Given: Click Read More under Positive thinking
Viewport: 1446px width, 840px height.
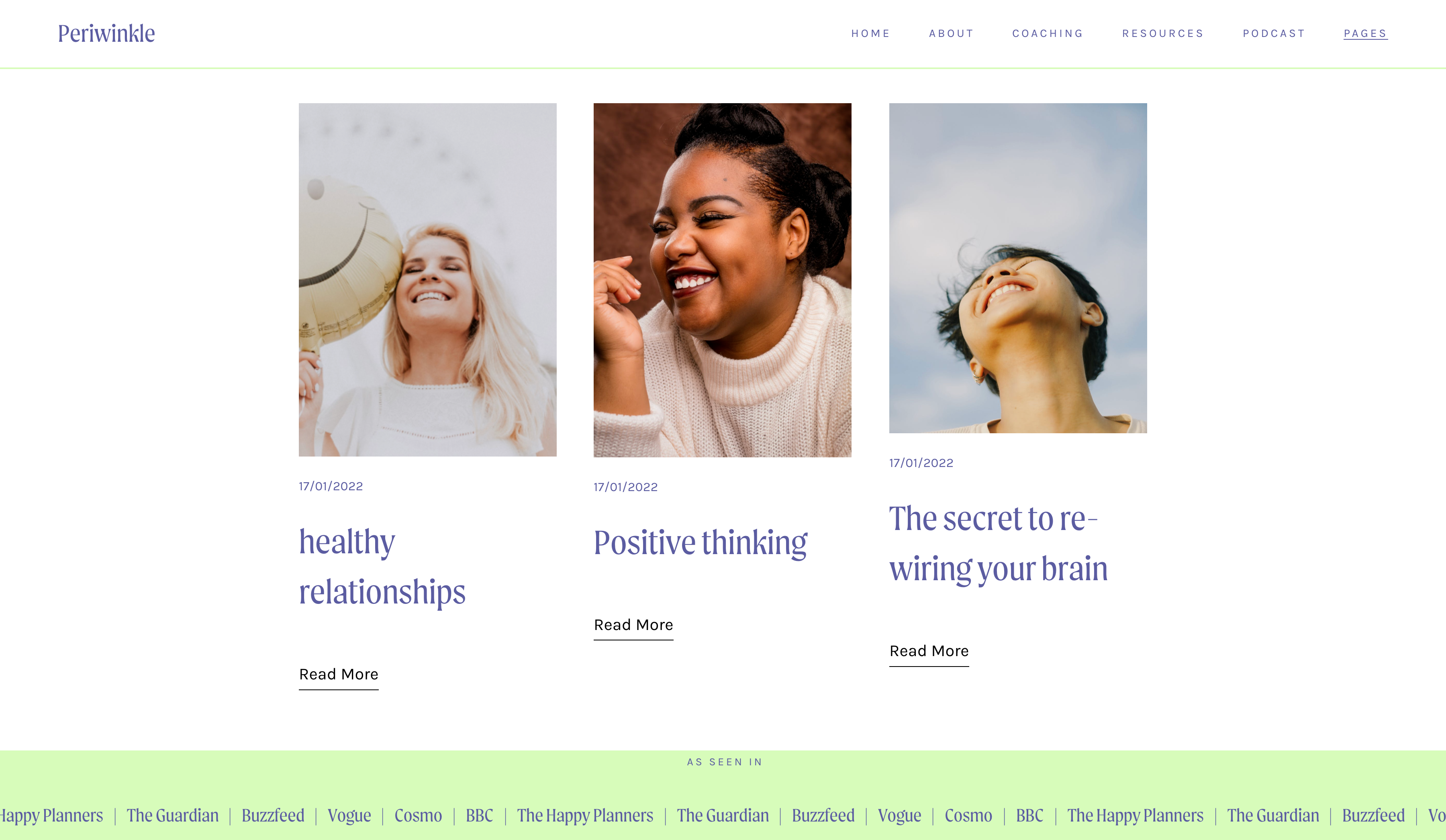Looking at the screenshot, I should click(x=633, y=626).
